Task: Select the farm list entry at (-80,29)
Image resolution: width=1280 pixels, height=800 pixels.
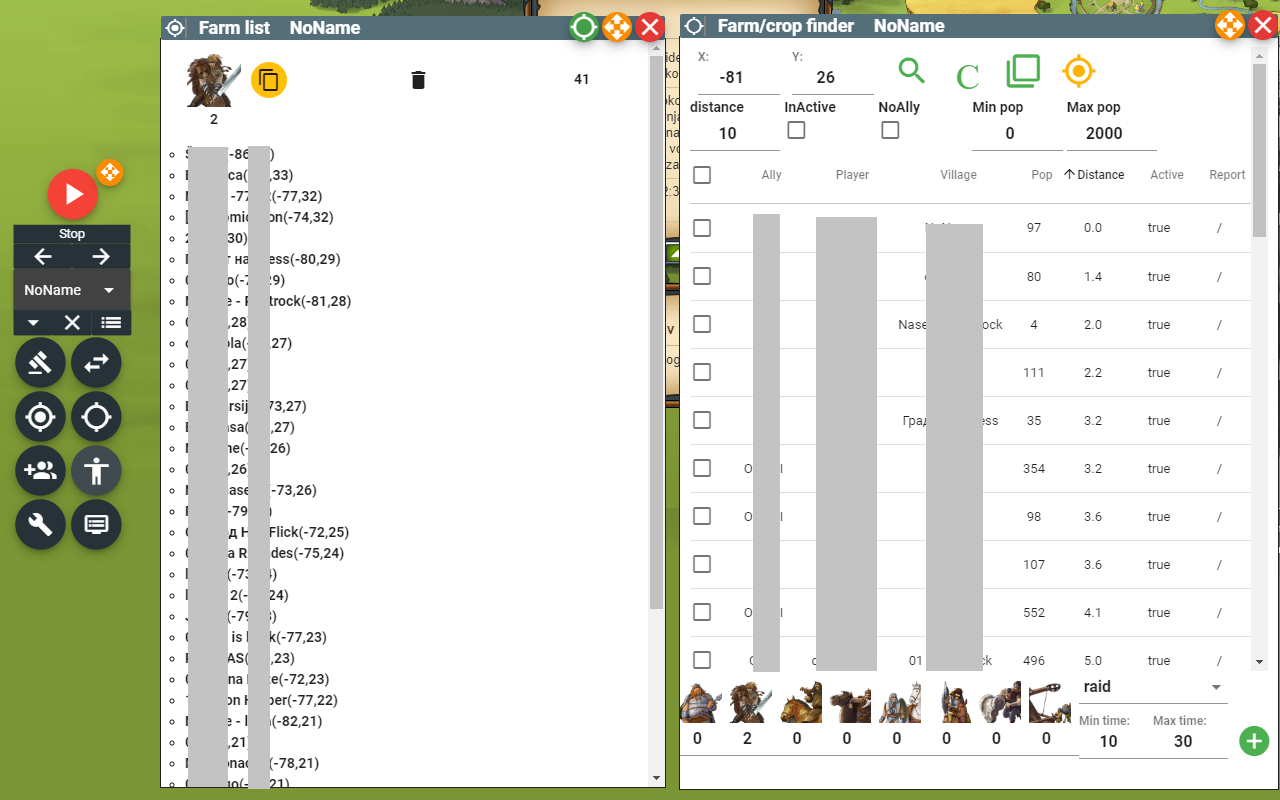Action: coord(264,259)
